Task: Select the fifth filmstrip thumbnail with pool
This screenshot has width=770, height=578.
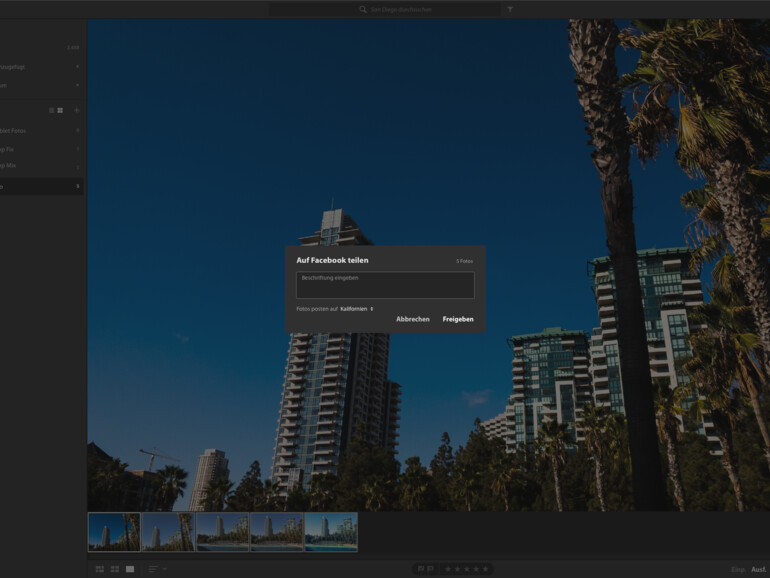Action: (330, 532)
